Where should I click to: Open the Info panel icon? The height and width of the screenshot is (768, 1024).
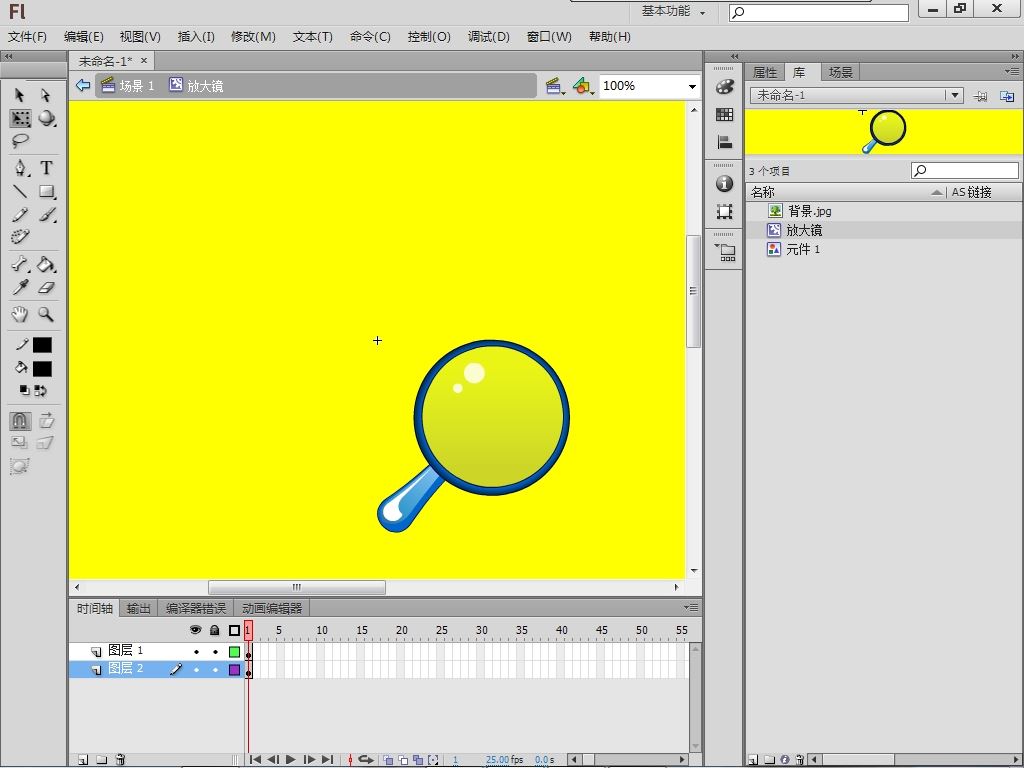click(724, 184)
